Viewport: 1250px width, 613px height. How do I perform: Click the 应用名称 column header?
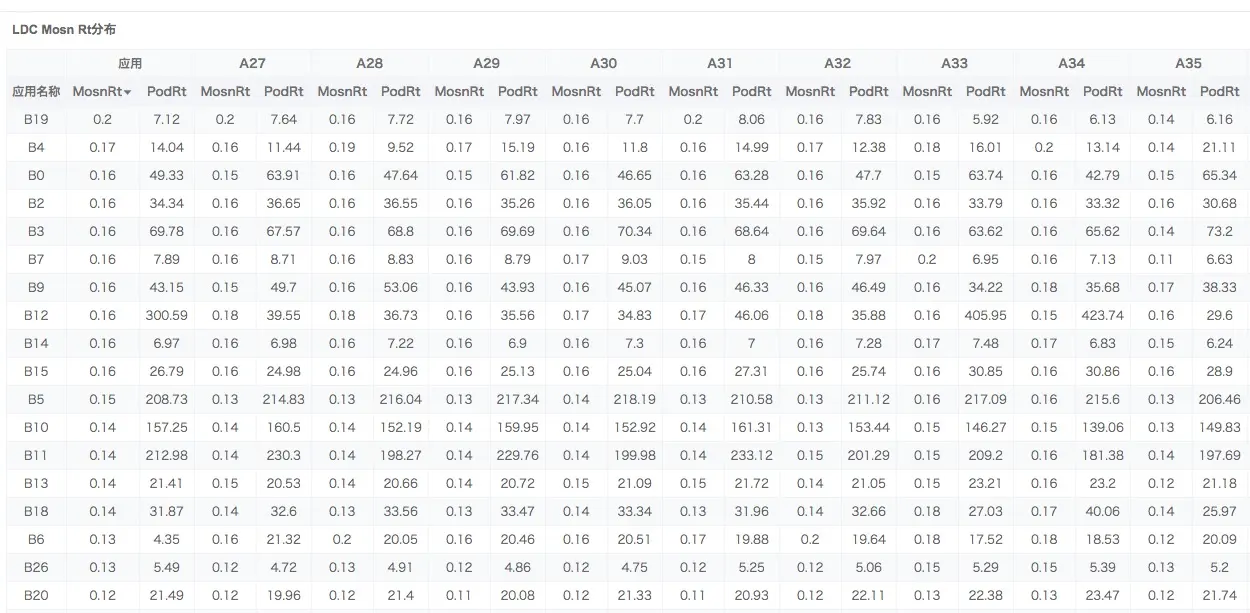(36, 91)
